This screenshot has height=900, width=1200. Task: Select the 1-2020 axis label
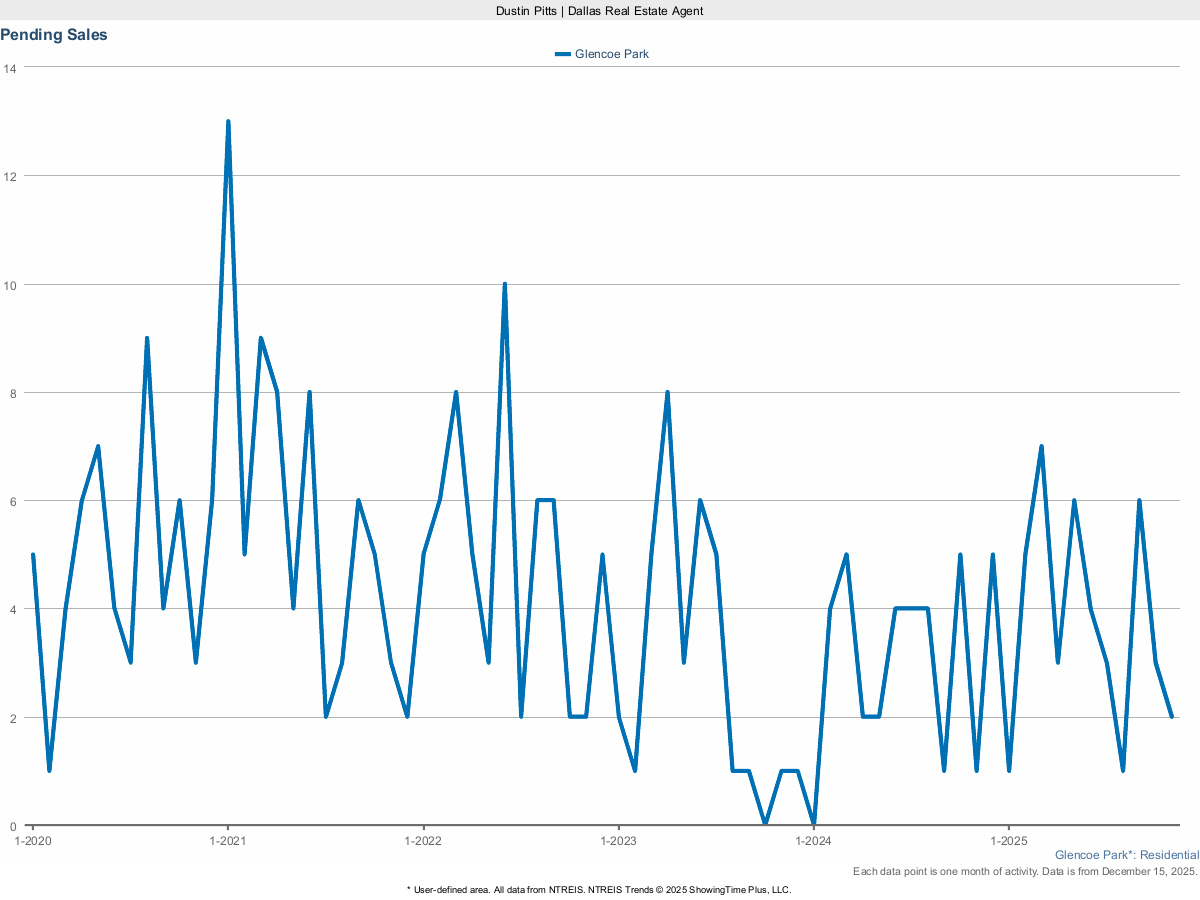[34, 841]
